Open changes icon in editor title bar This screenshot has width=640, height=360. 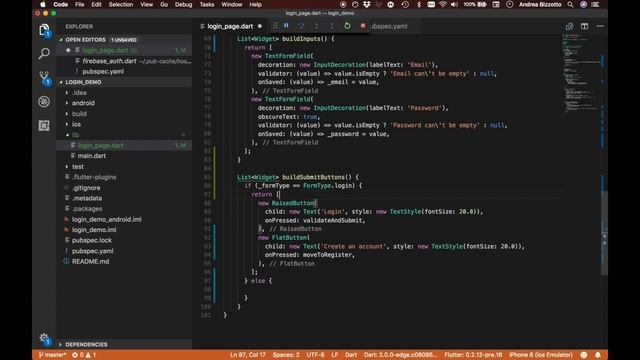pyautogui.click(x=569, y=26)
